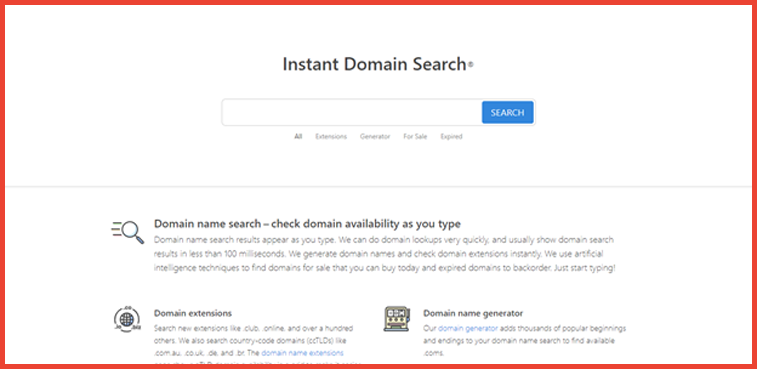Click the globe Domain extensions icon

[x=127, y=319]
